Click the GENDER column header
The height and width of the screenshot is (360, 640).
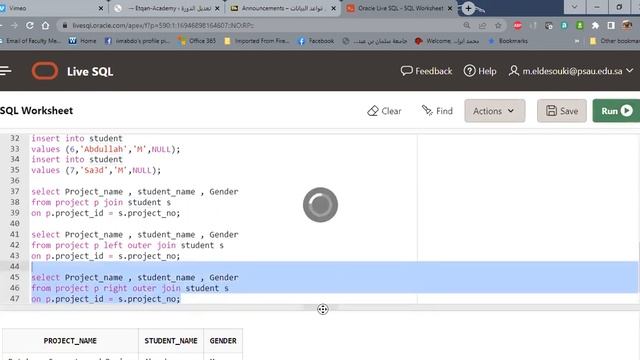pos(223,340)
